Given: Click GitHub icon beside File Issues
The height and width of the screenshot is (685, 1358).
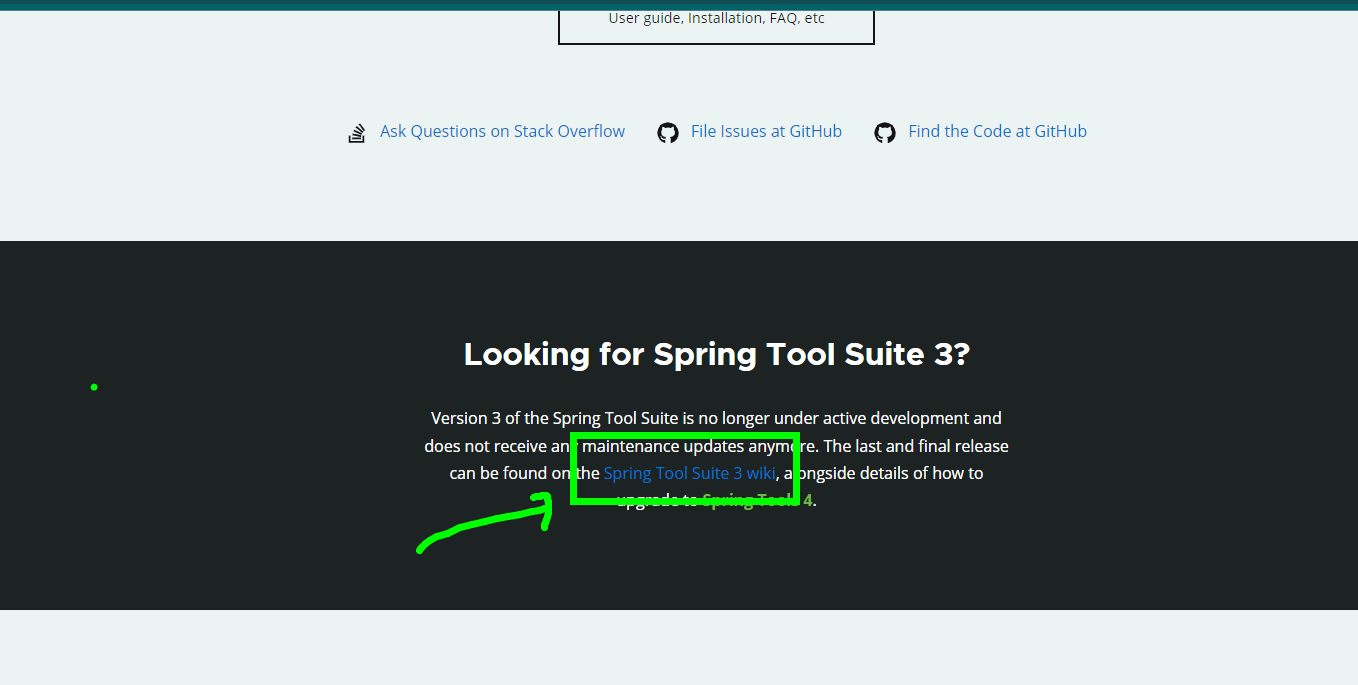Looking at the screenshot, I should (x=668, y=133).
